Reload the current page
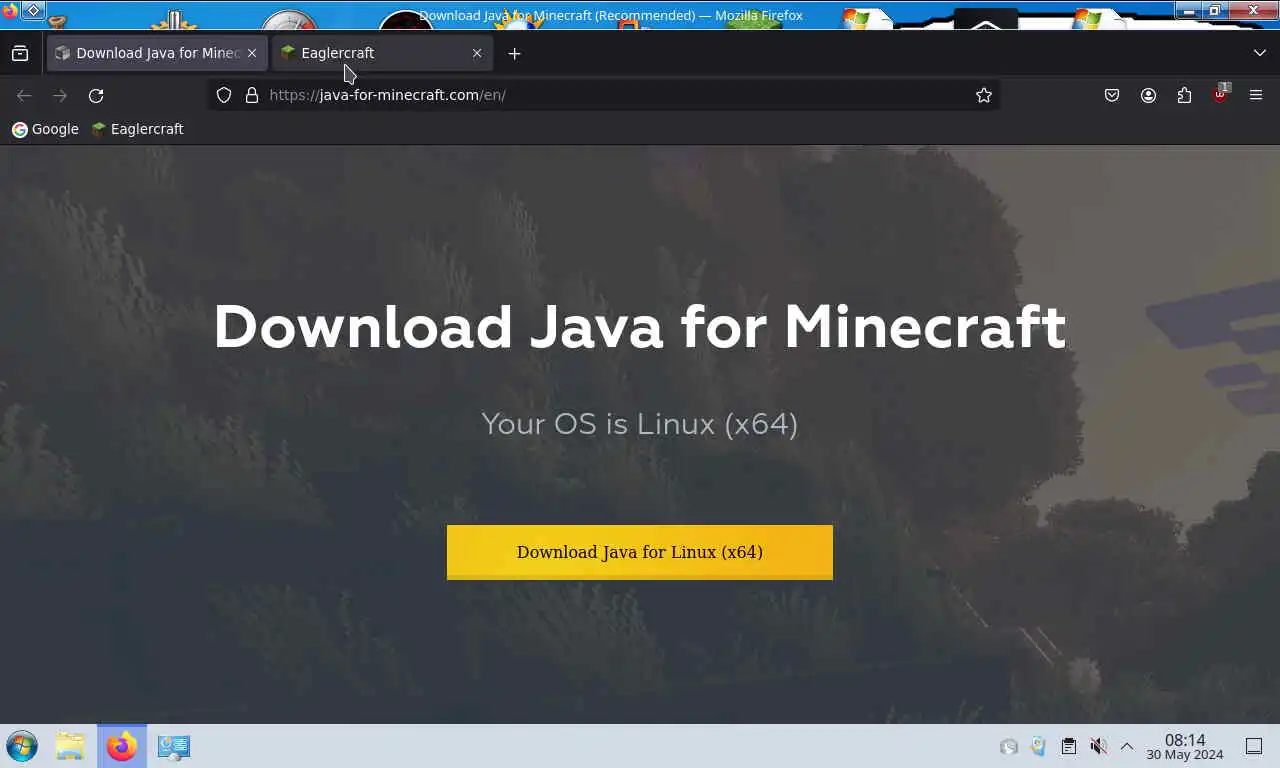This screenshot has height=768, width=1280. click(96, 95)
